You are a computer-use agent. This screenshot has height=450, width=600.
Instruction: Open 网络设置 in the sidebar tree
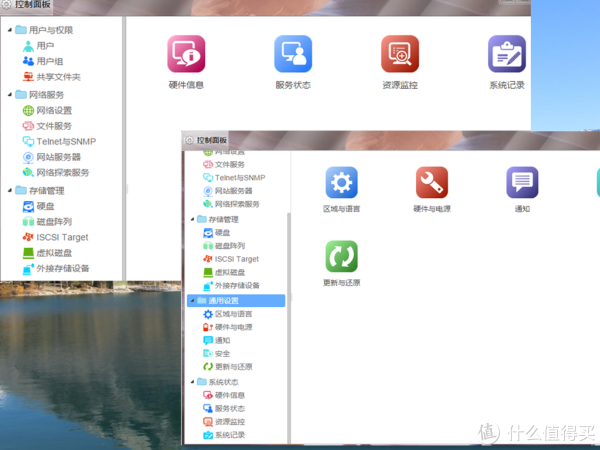click(54, 111)
